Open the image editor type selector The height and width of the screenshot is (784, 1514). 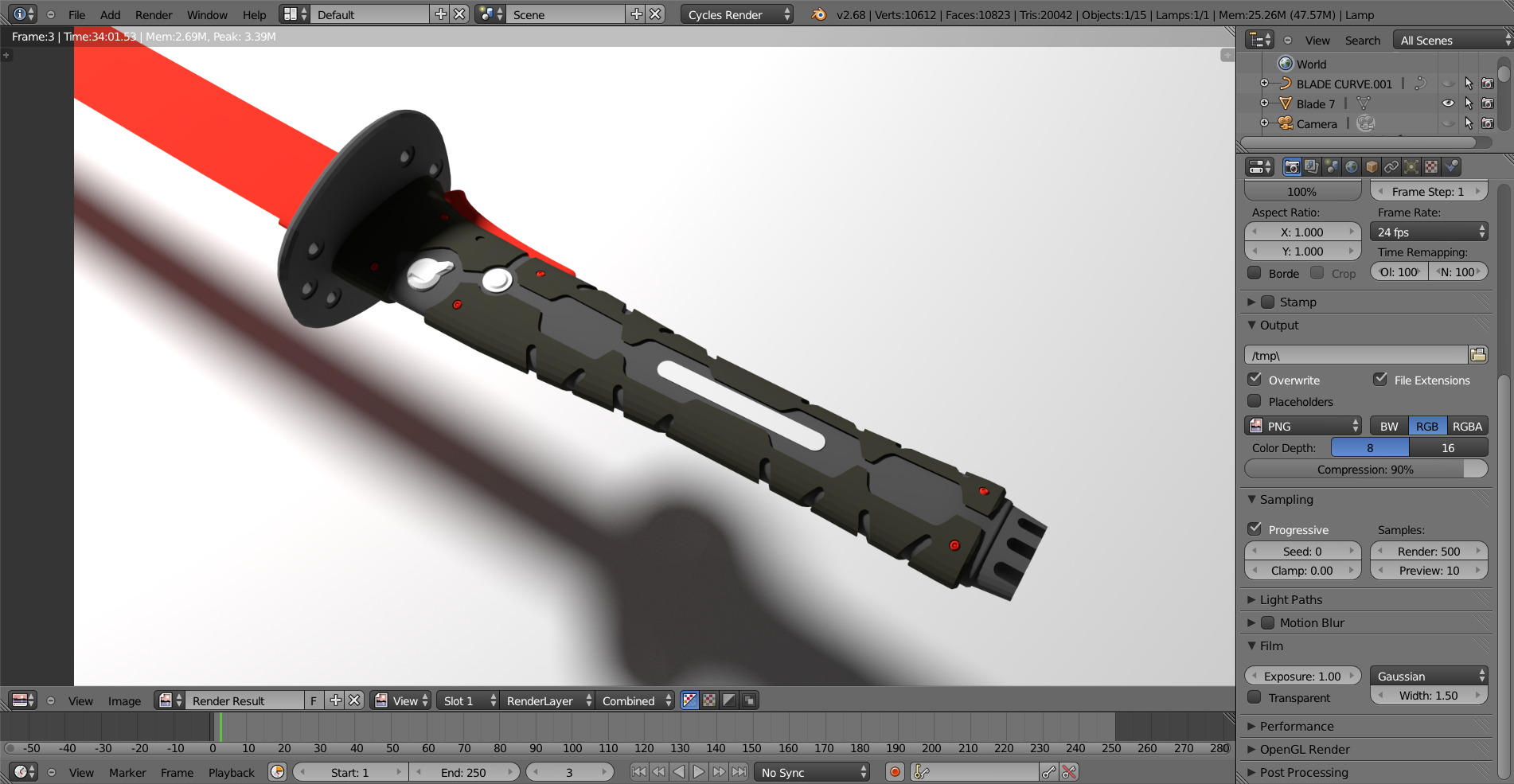click(x=22, y=700)
